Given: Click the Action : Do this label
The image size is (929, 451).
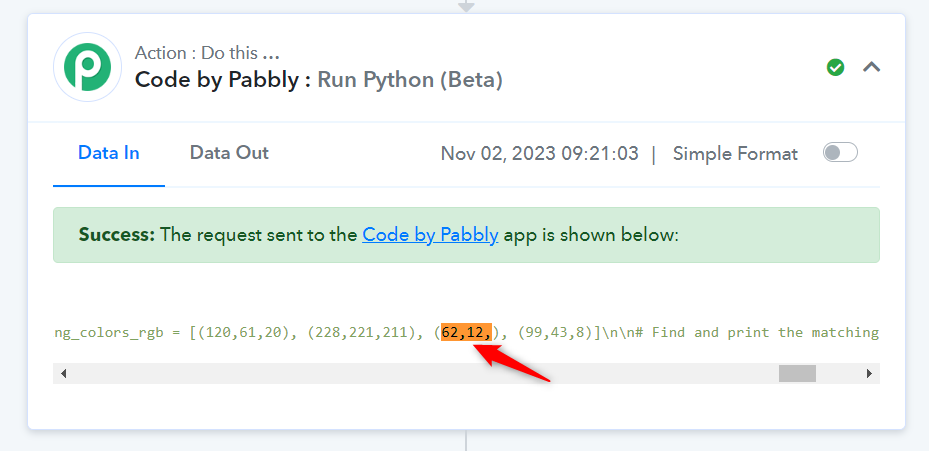Looking at the screenshot, I should point(207,53).
